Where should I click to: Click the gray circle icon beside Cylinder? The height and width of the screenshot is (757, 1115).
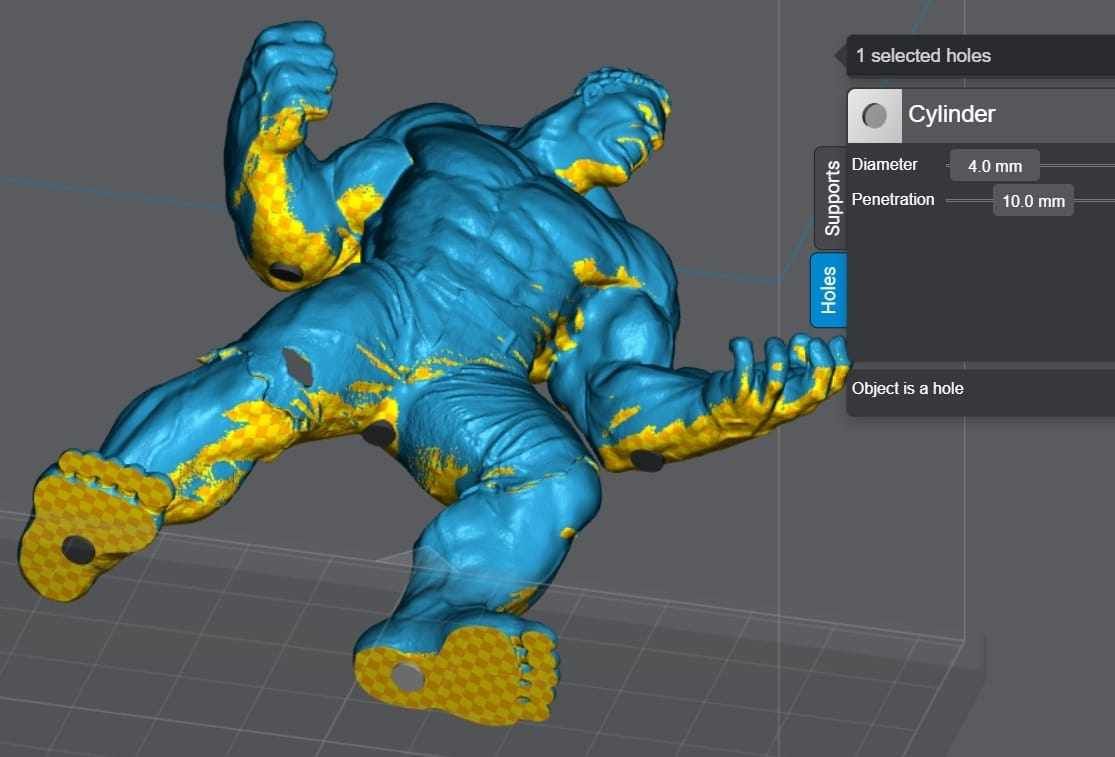pyautogui.click(x=873, y=114)
